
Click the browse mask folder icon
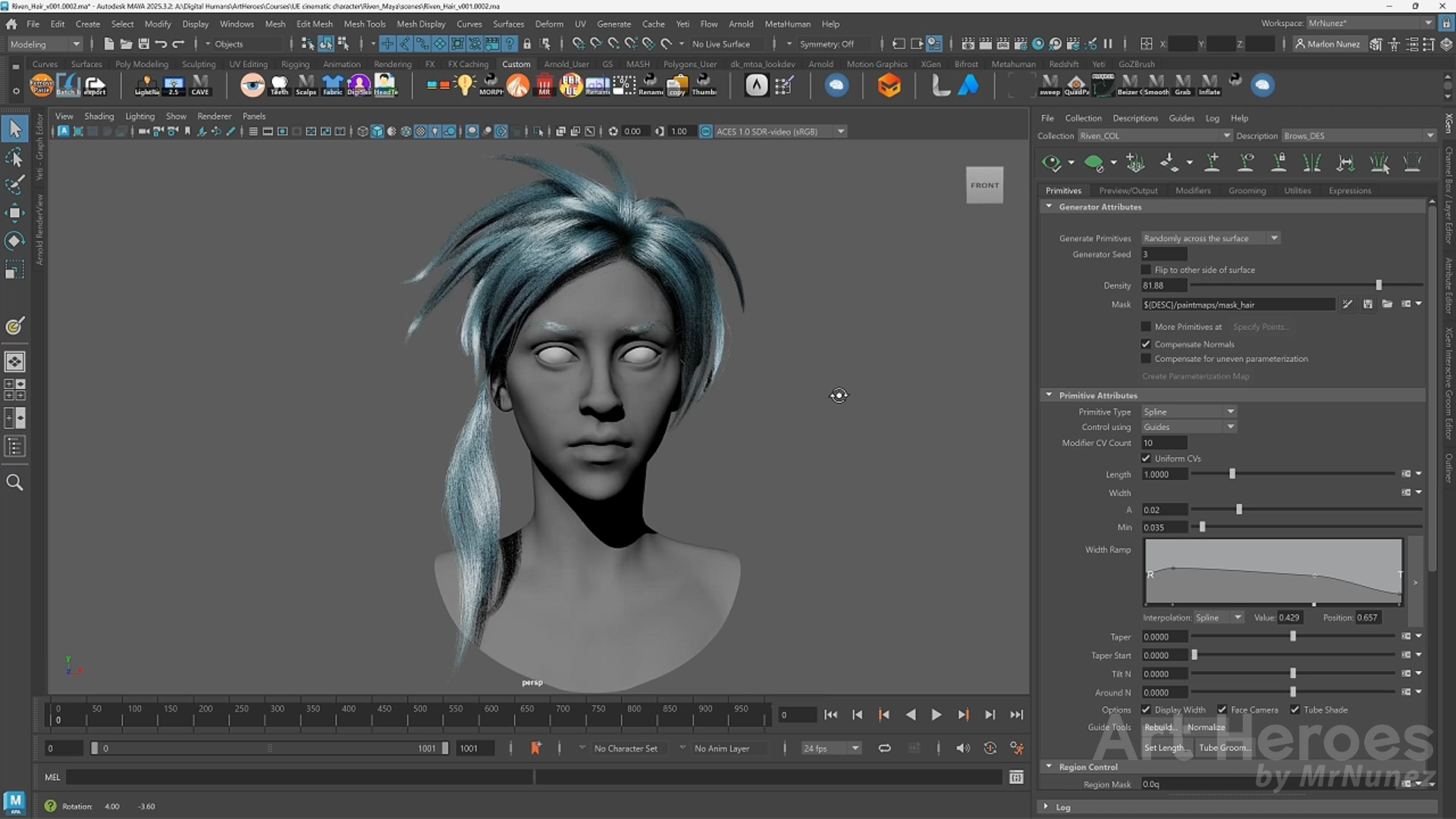[1387, 304]
